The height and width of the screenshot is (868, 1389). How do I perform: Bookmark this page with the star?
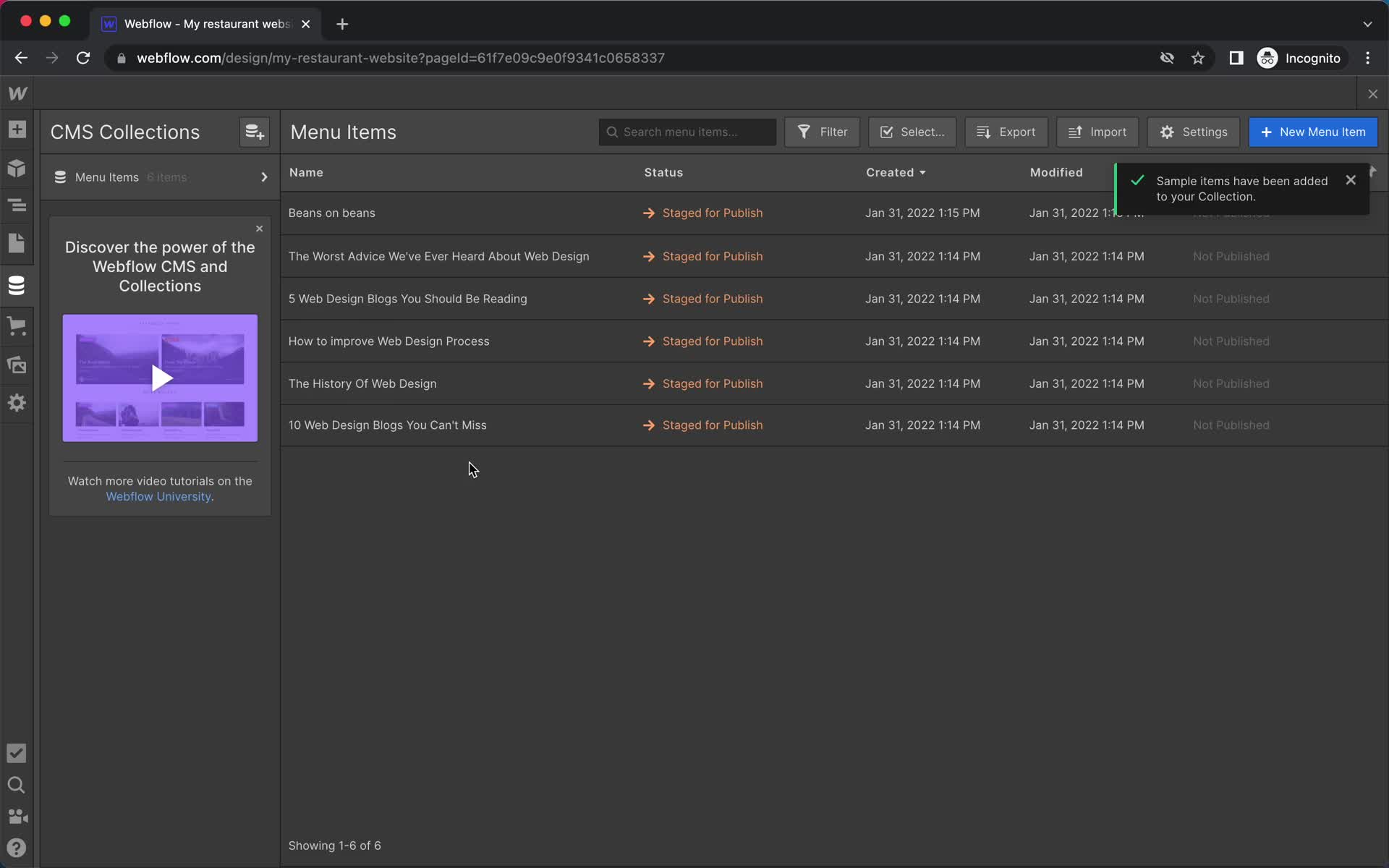(x=1198, y=58)
